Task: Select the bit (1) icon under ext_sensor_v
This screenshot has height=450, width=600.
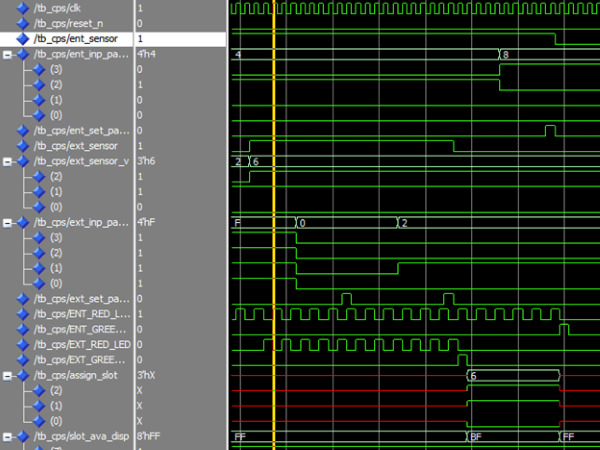Action: coord(39,192)
